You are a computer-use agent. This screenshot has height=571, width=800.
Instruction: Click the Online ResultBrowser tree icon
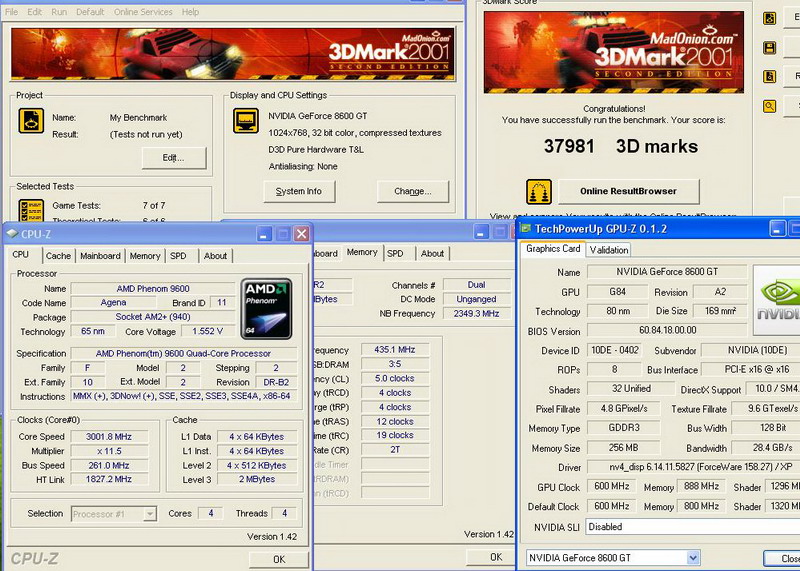tap(539, 191)
